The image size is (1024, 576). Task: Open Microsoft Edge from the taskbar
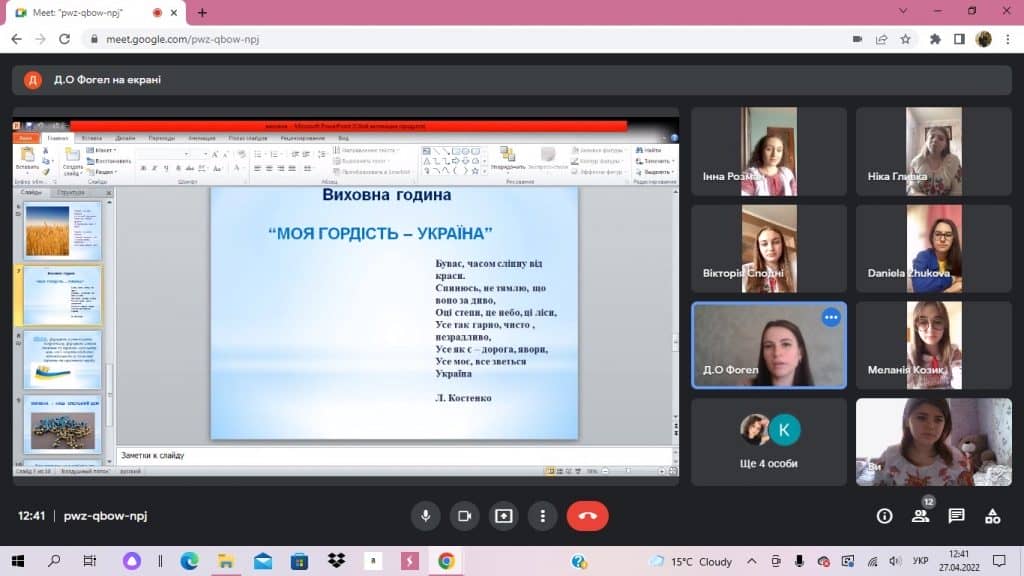coord(189,561)
